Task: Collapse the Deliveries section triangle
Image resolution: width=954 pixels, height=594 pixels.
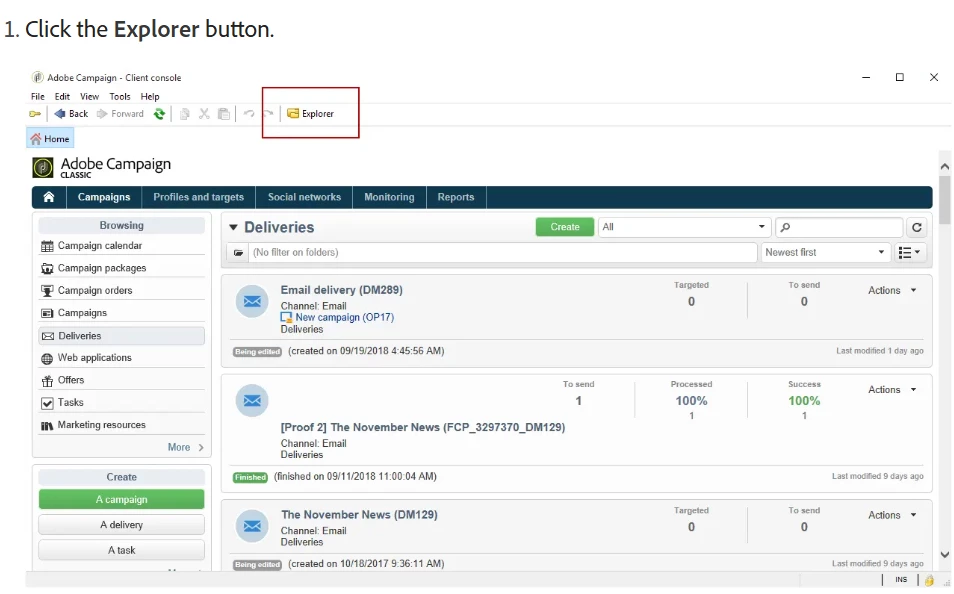Action: (233, 228)
